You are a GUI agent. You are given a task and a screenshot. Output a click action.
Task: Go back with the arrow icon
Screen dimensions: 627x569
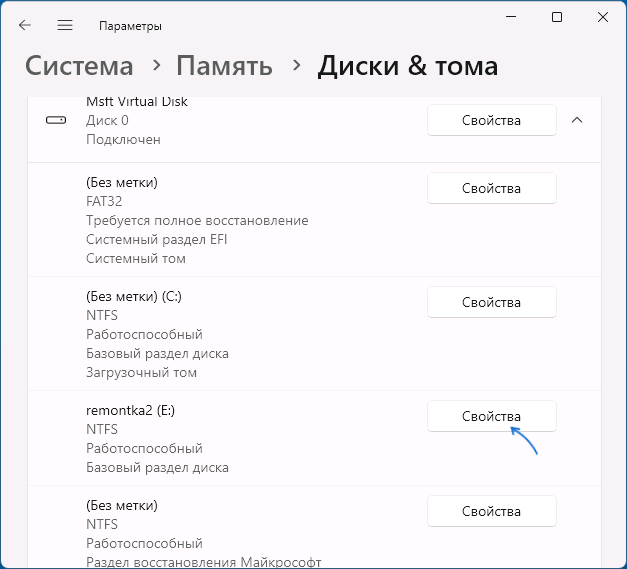[x=25, y=25]
